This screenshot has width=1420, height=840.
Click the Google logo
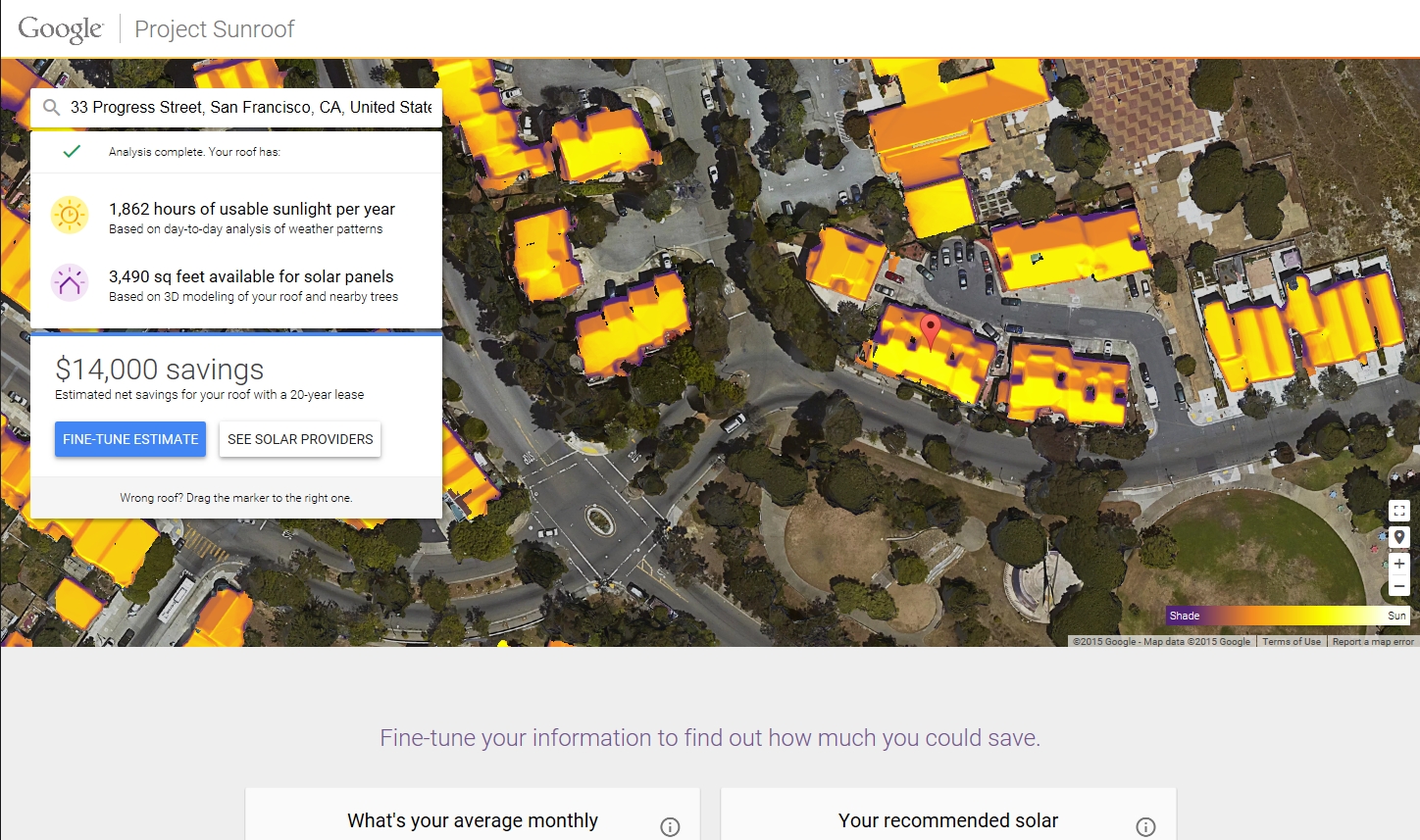(x=61, y=28)
